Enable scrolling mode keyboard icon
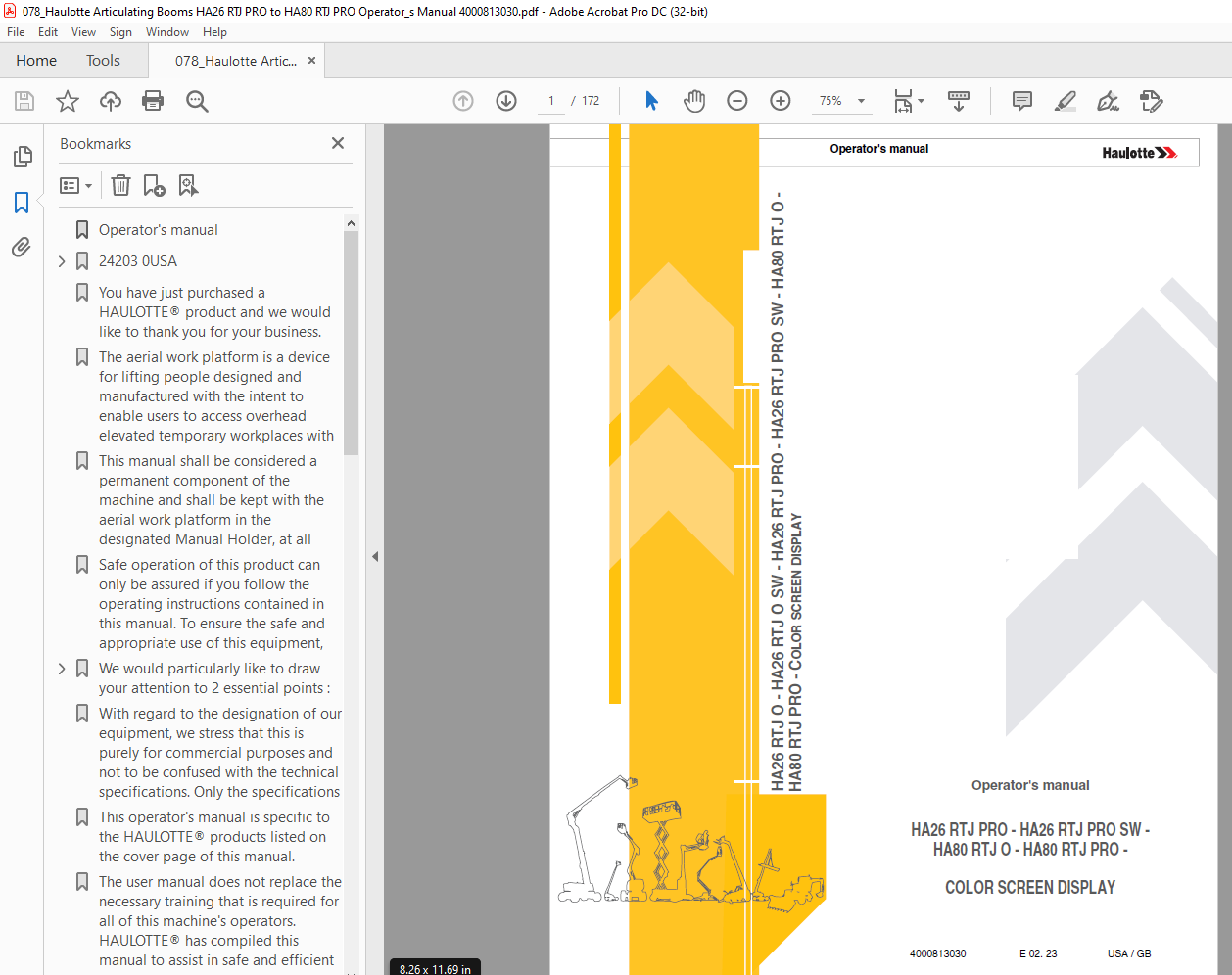 (x=959, y=101)
